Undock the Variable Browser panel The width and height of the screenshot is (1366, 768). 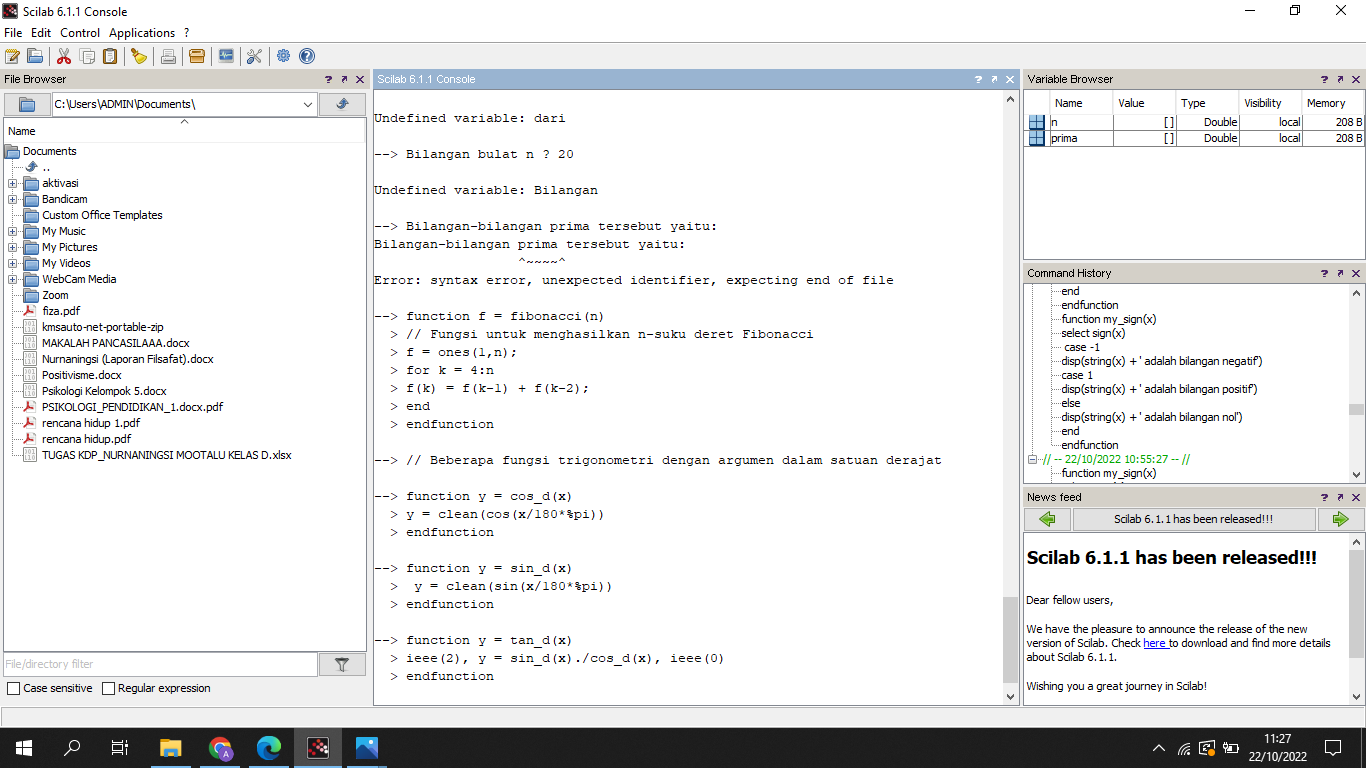pyautogui.click(x=1340, y=79)
